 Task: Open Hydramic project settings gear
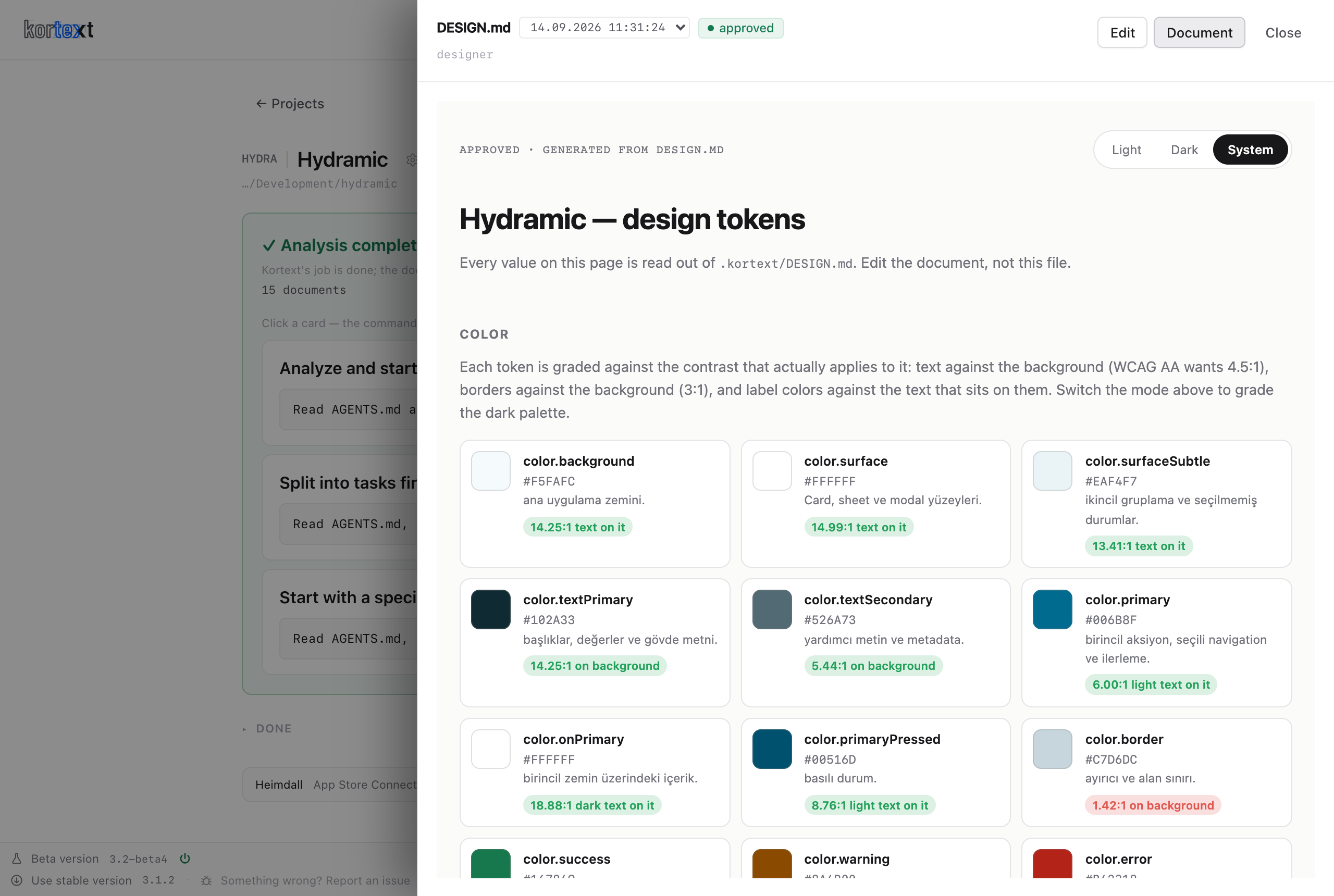[412, 159]
